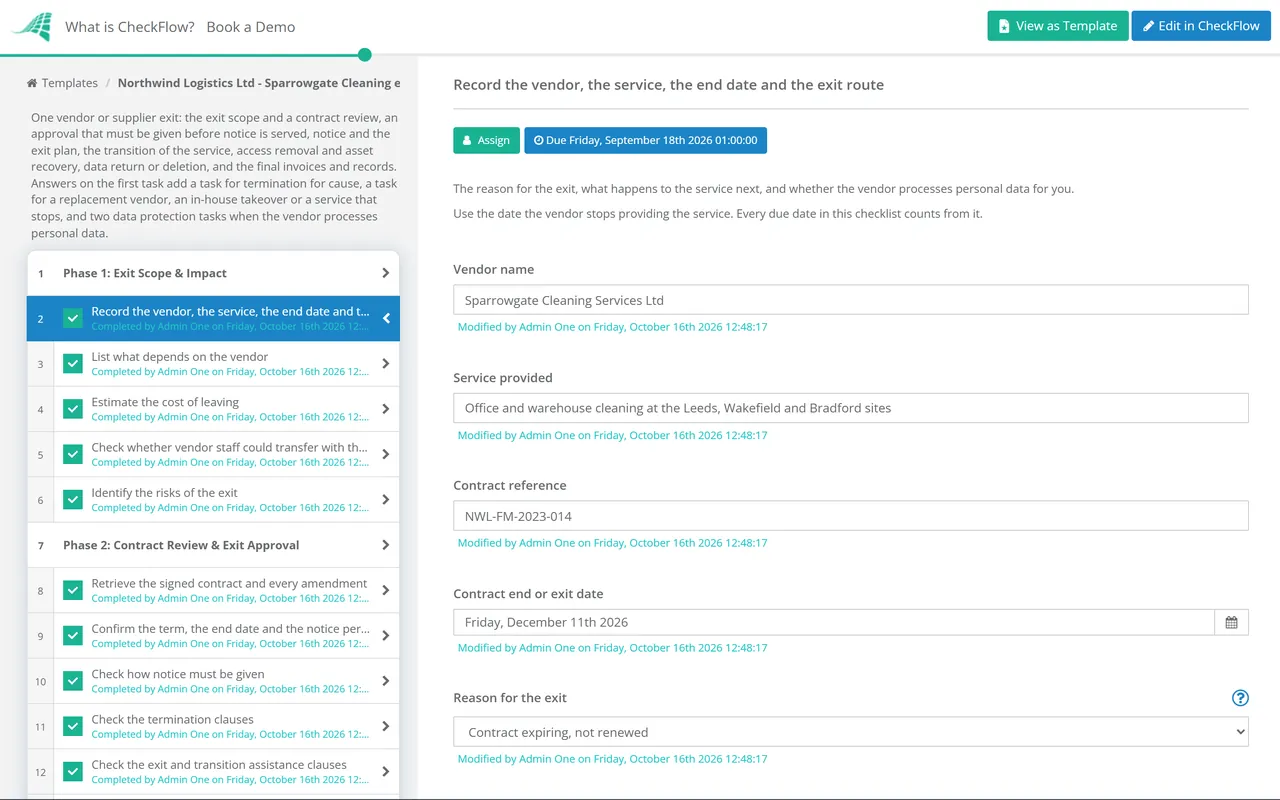Open chevron for Identify the risks of the exit
Image resolution: width=1280 pixels, height=800 pixels.
click(386, 500)
